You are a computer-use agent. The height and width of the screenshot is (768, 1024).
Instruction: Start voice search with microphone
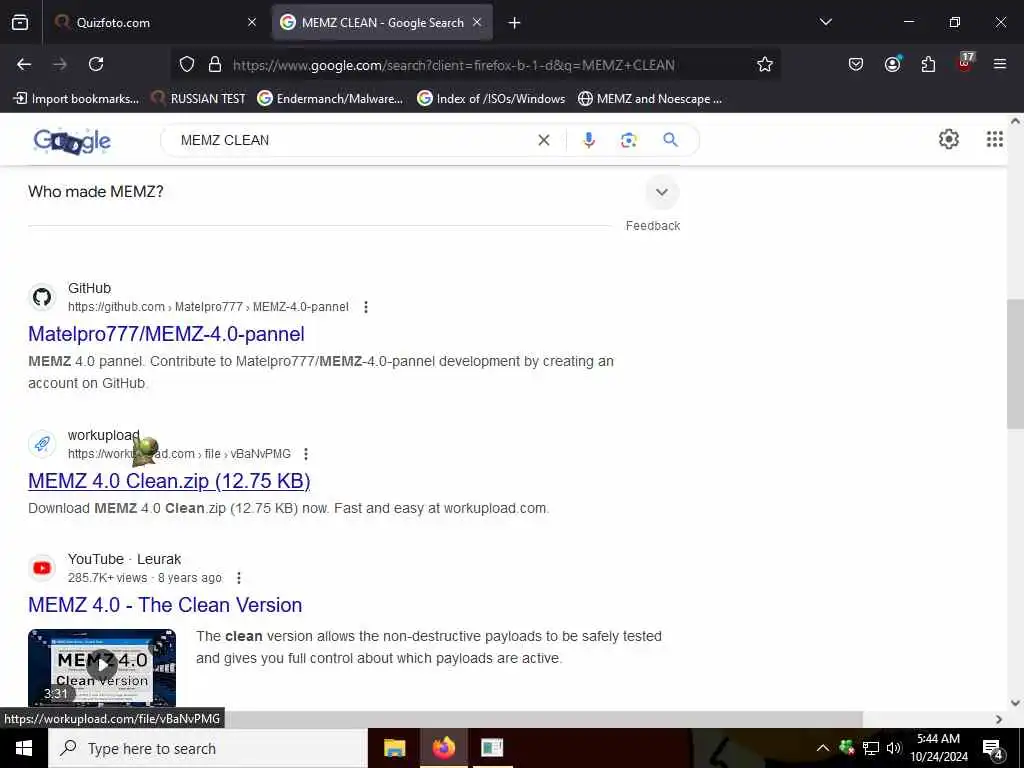(x=589, y=140)
